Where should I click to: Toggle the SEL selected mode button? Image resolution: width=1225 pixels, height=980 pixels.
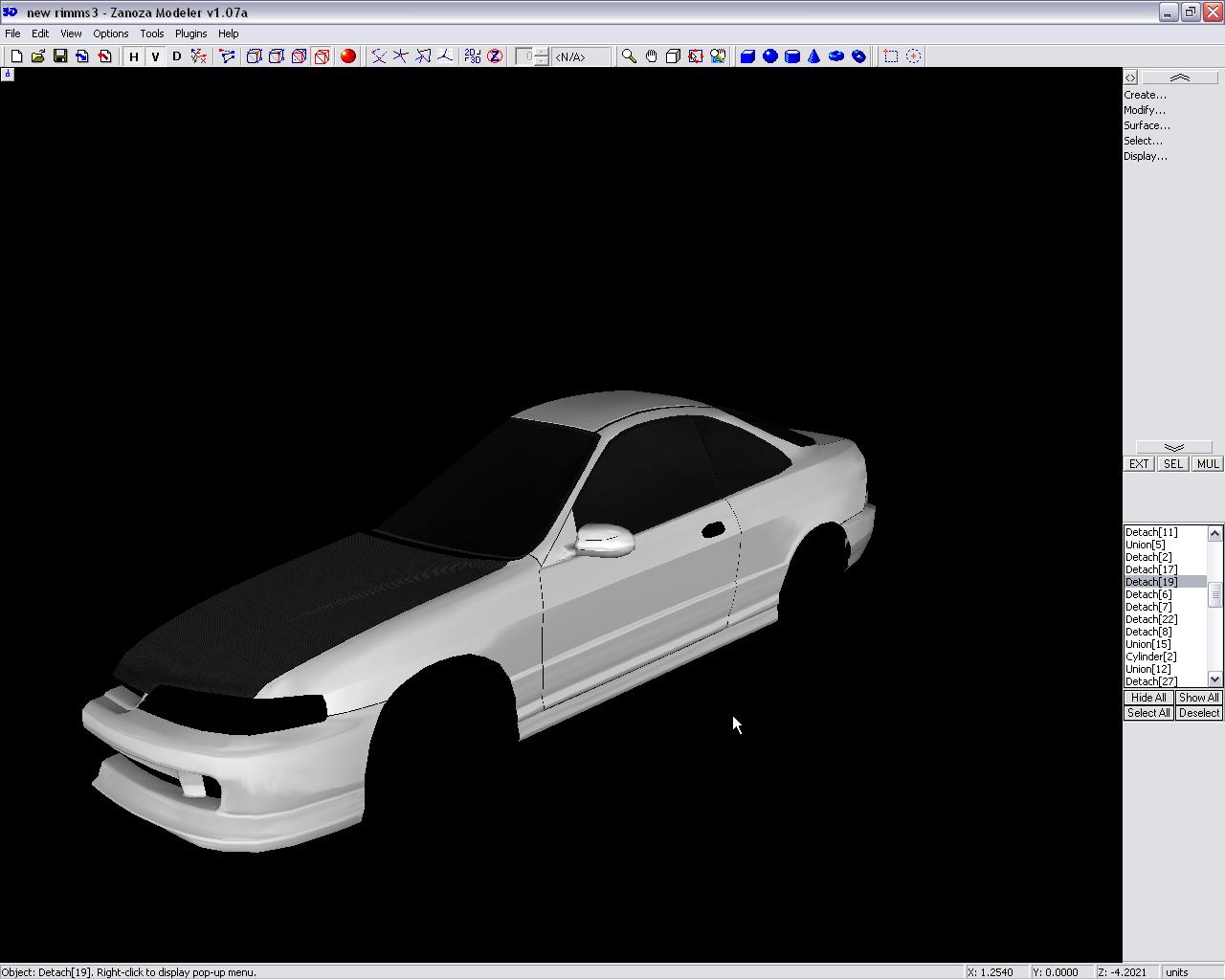[x=1172, y=464]
